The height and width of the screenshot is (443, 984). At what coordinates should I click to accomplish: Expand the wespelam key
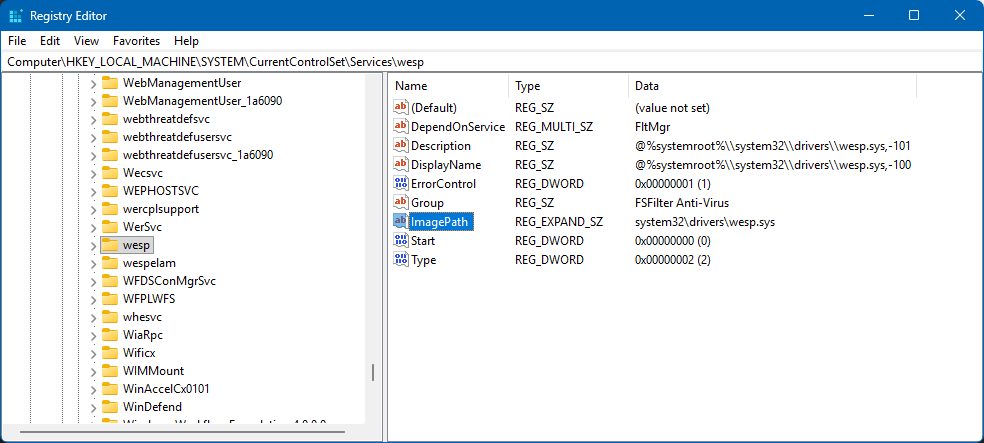(93, 263)
